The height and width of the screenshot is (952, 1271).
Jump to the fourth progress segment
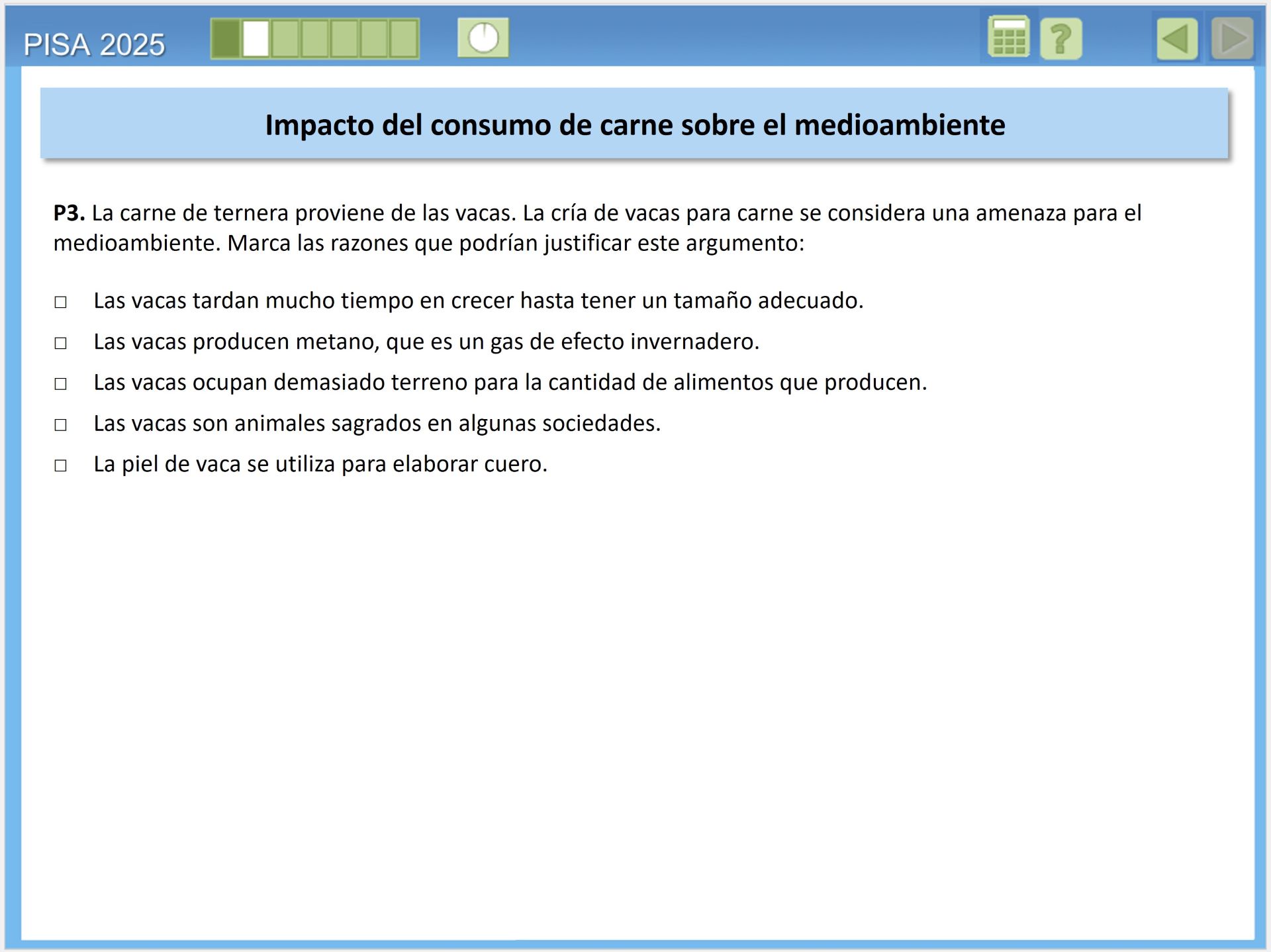coord(315,39)
